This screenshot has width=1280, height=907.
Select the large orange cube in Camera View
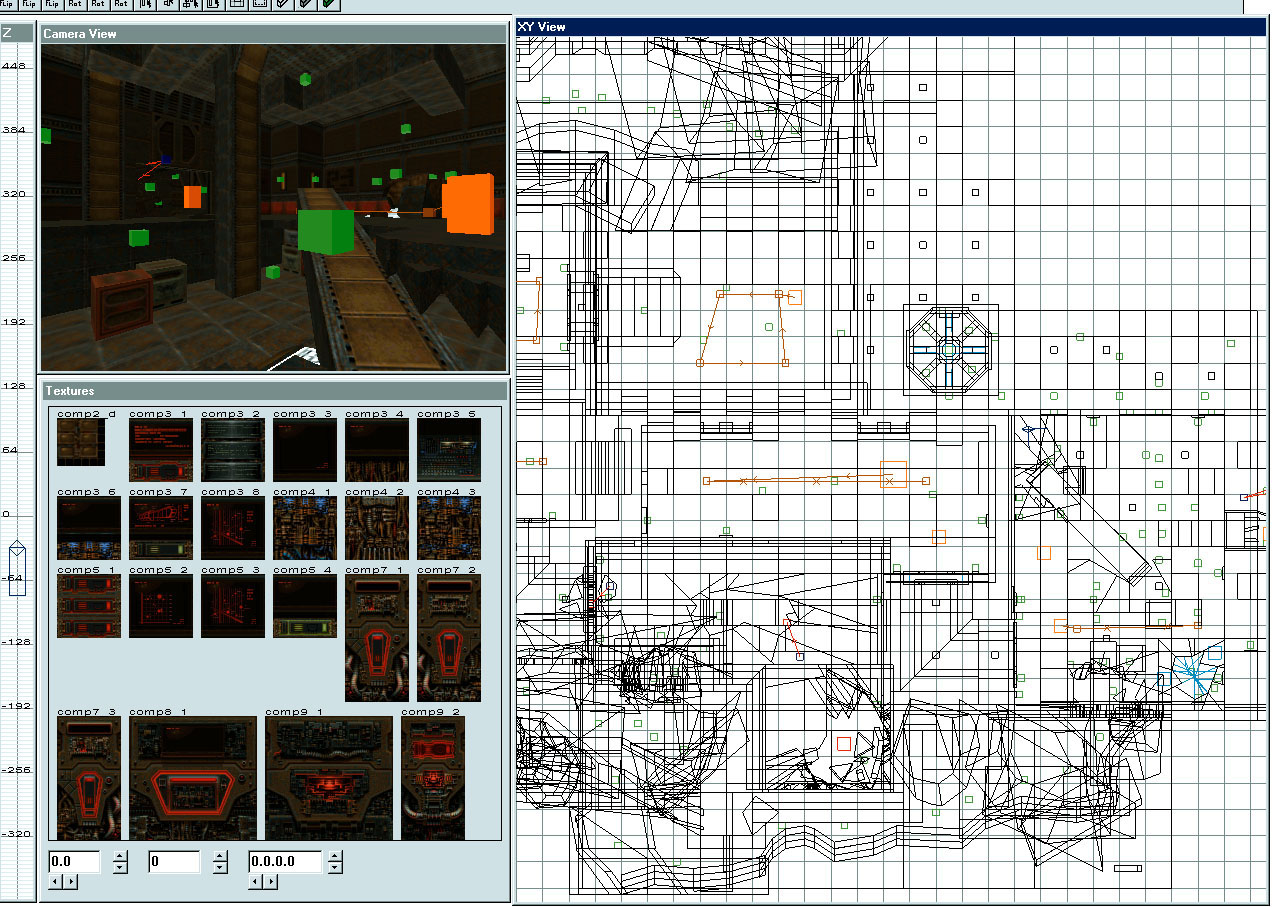468,203
